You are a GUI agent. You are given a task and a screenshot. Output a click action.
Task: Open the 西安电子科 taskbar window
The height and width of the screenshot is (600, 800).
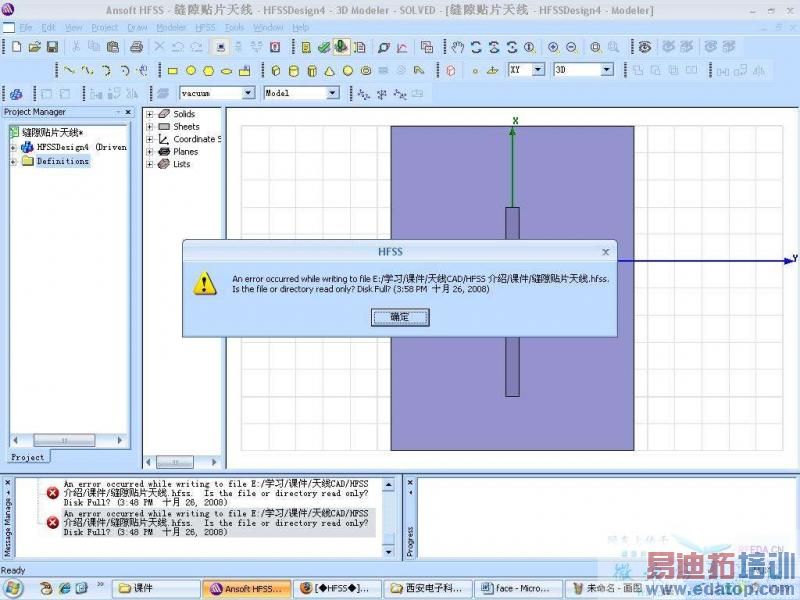(428, 588)
